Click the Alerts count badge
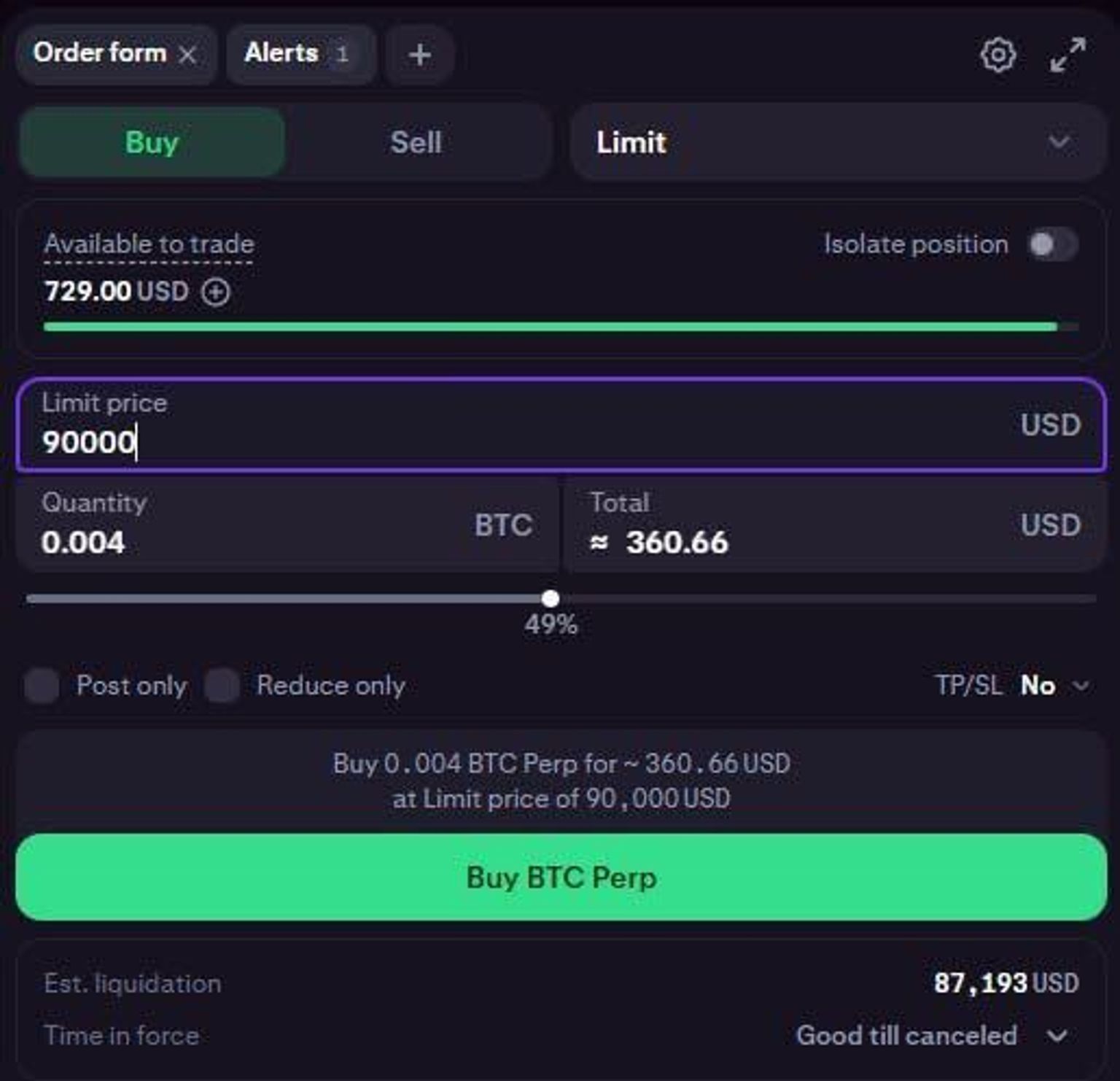This screenshot has height=1081, width=1120. click(342, 54)
